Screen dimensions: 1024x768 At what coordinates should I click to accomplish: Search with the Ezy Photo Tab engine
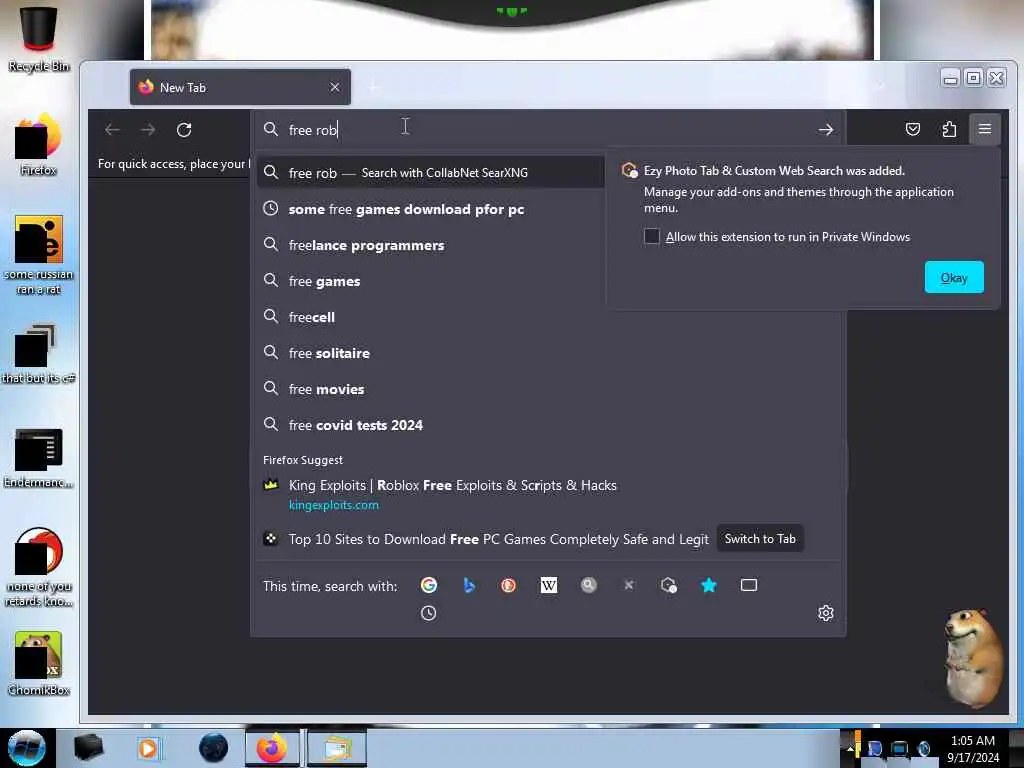(669, 585)
